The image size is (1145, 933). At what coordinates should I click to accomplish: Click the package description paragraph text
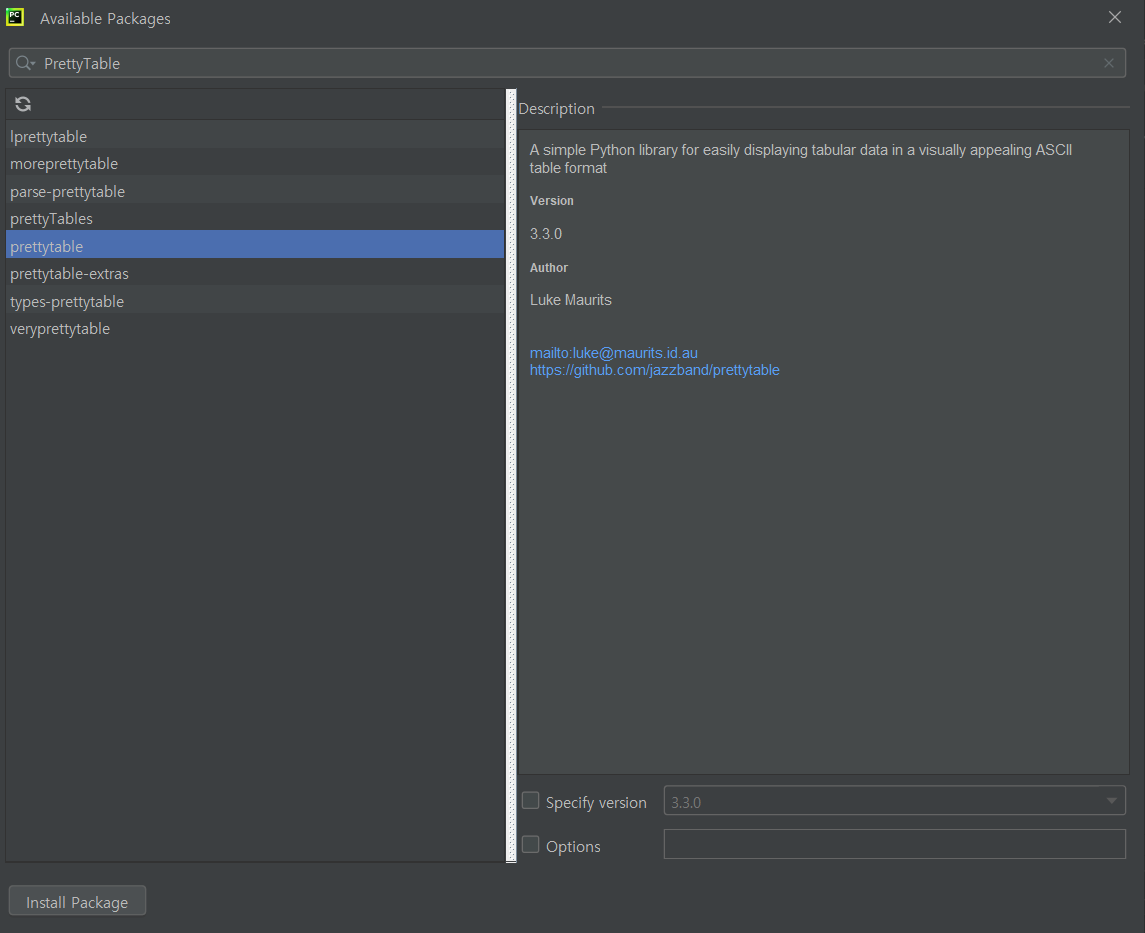point(800,158)
